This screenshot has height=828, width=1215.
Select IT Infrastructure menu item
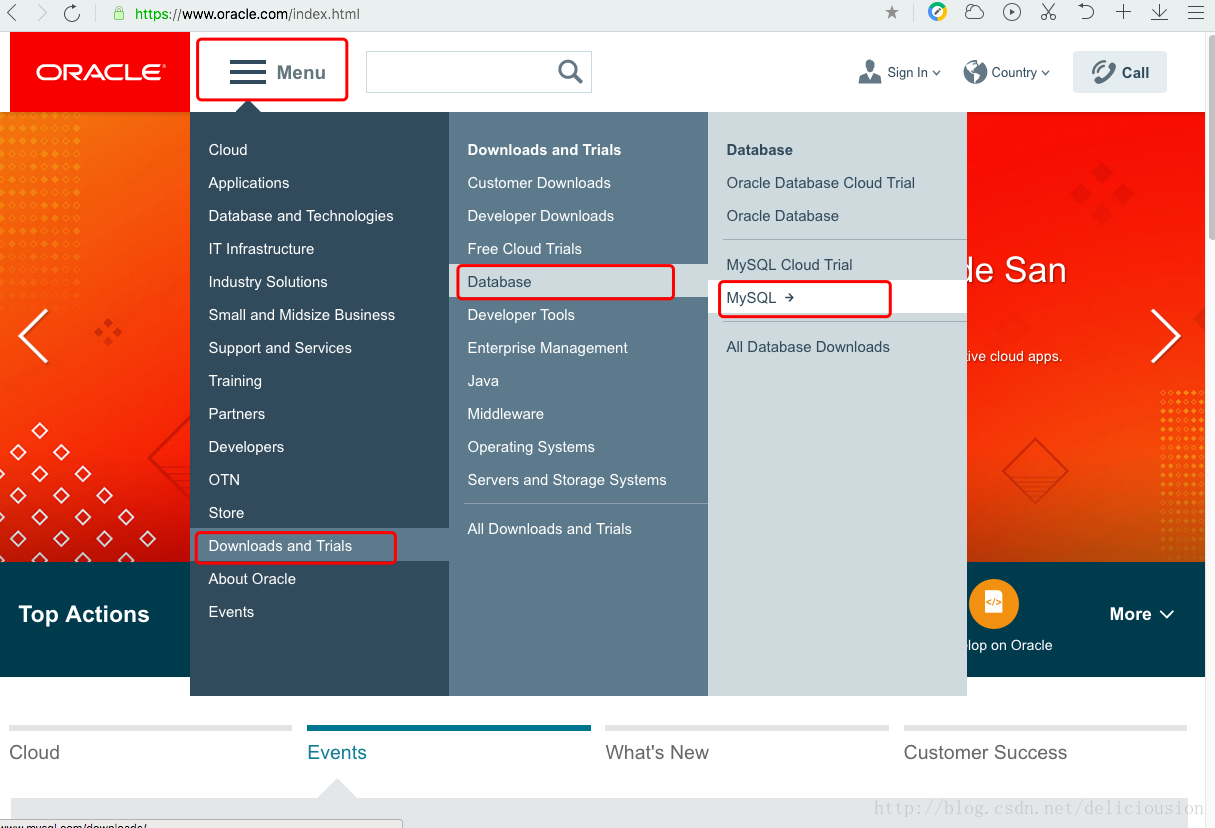(261, 249)
